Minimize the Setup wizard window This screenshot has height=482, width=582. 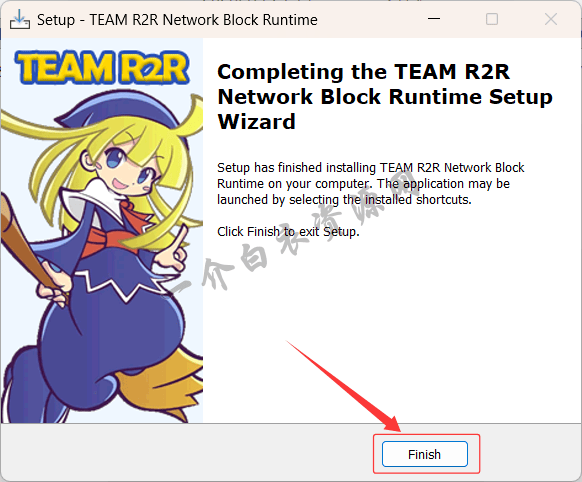click(x=434, y=19)
